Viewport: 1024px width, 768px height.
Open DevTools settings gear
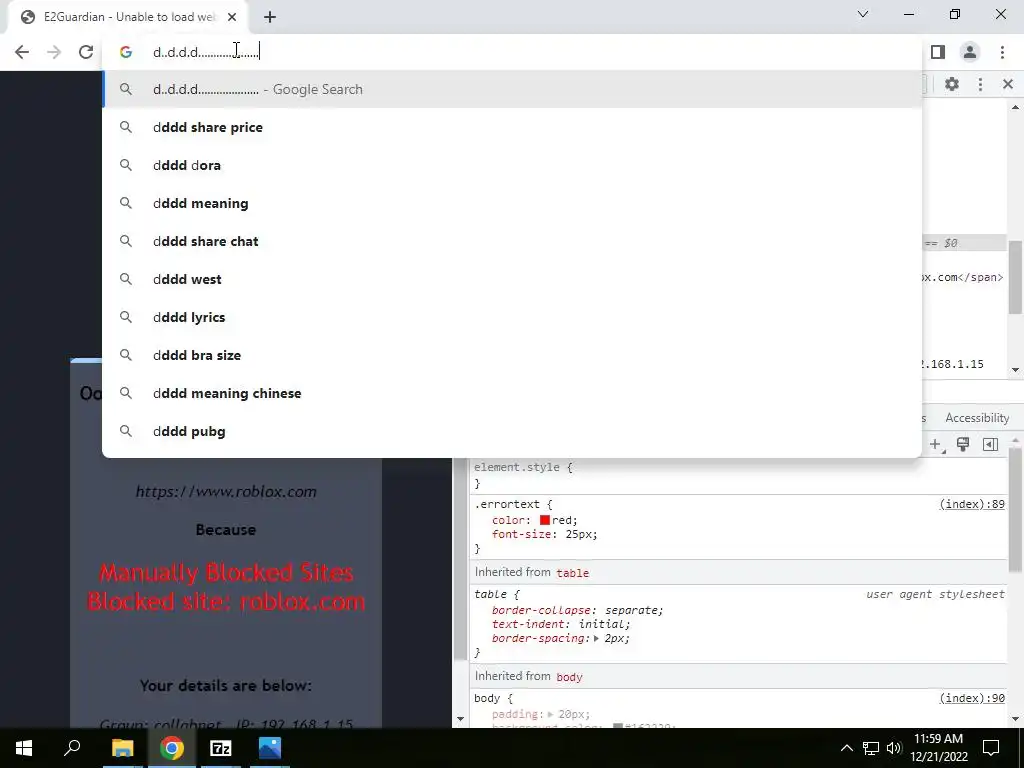[x=952, y=84]
